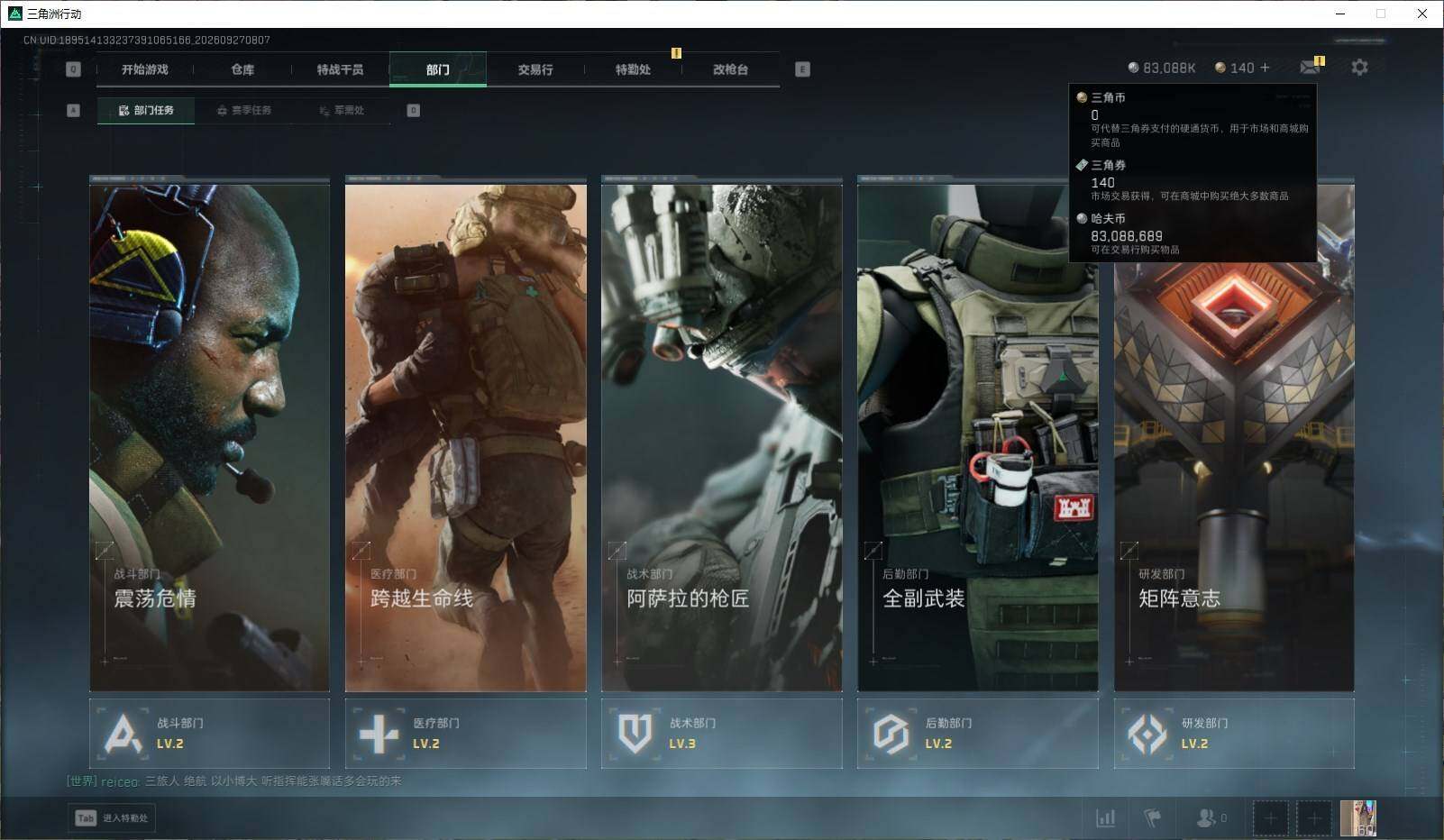Click the 研发部门 diamond emblem icon
The width and height of the screenshot is (1444, 840).
[1147, 734]
